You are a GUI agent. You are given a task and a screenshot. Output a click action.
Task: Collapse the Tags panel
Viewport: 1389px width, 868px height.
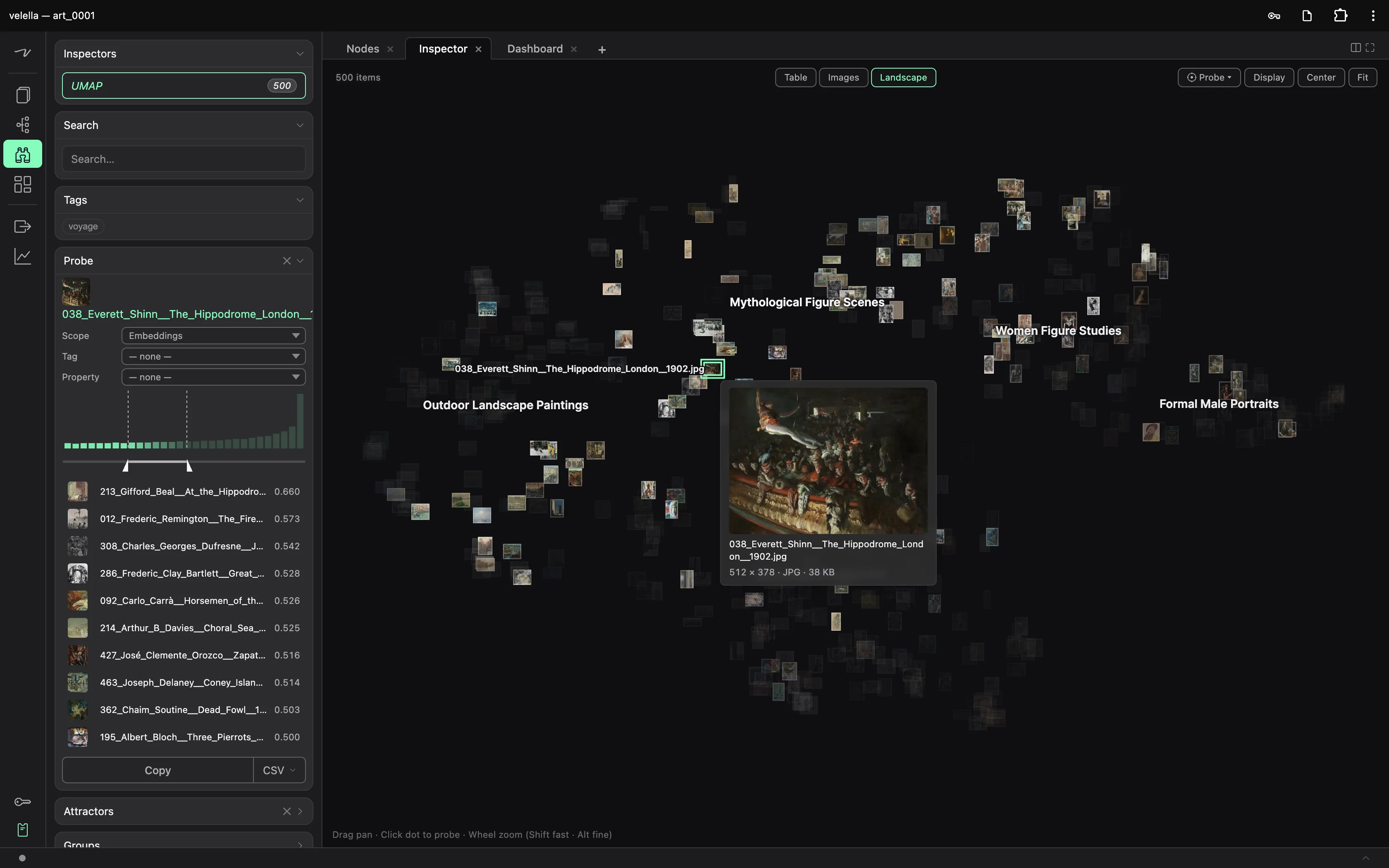[300, 200]
